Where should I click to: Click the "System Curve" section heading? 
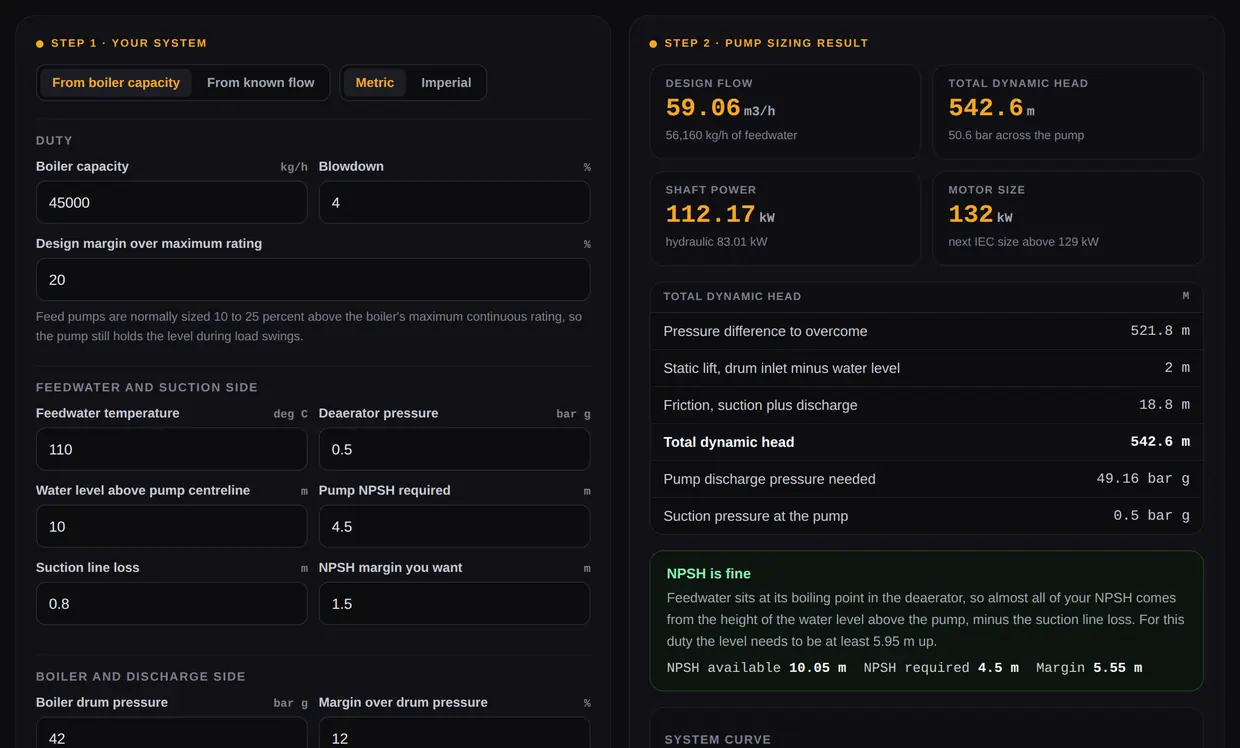[718, 740]
